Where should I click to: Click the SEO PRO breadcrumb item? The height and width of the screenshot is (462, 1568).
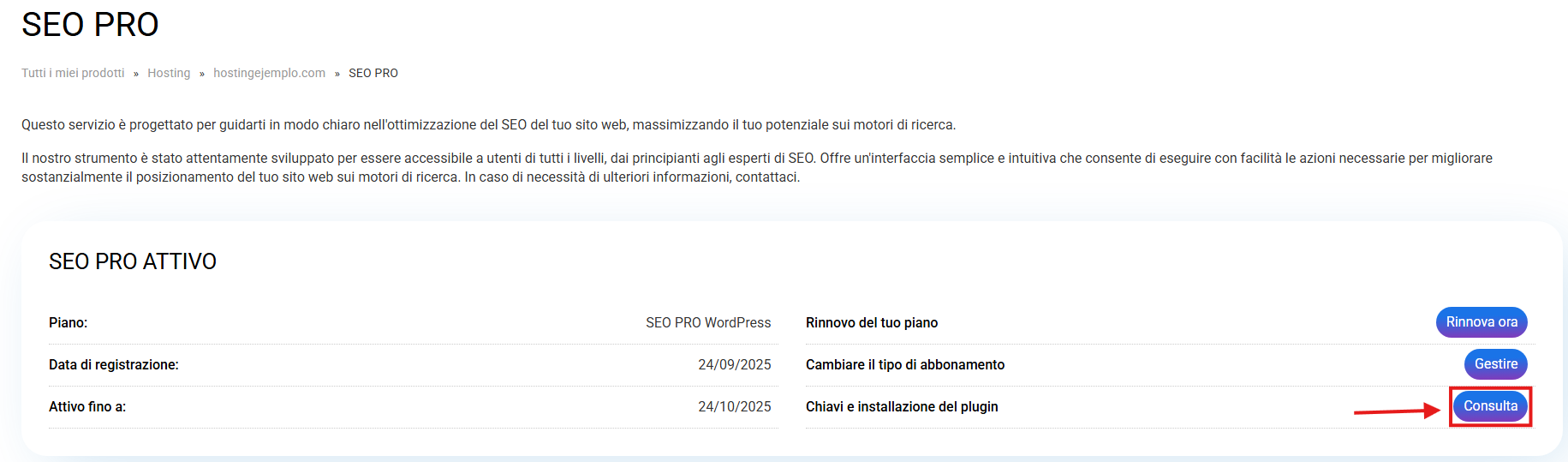373,73
